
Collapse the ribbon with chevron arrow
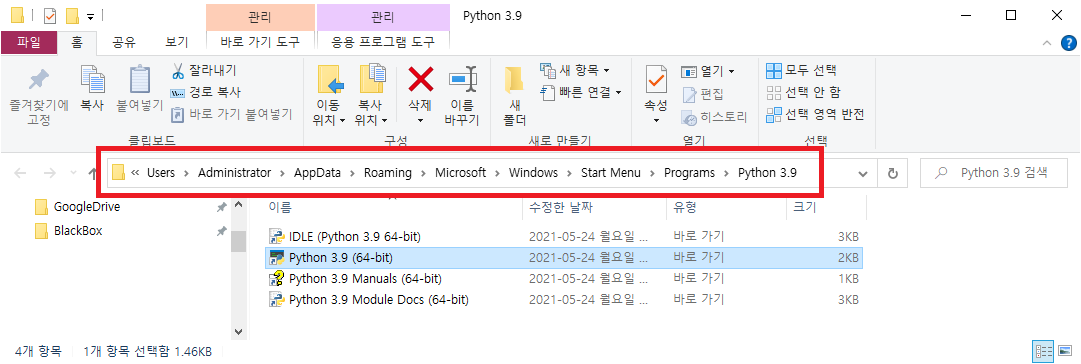1046,43
